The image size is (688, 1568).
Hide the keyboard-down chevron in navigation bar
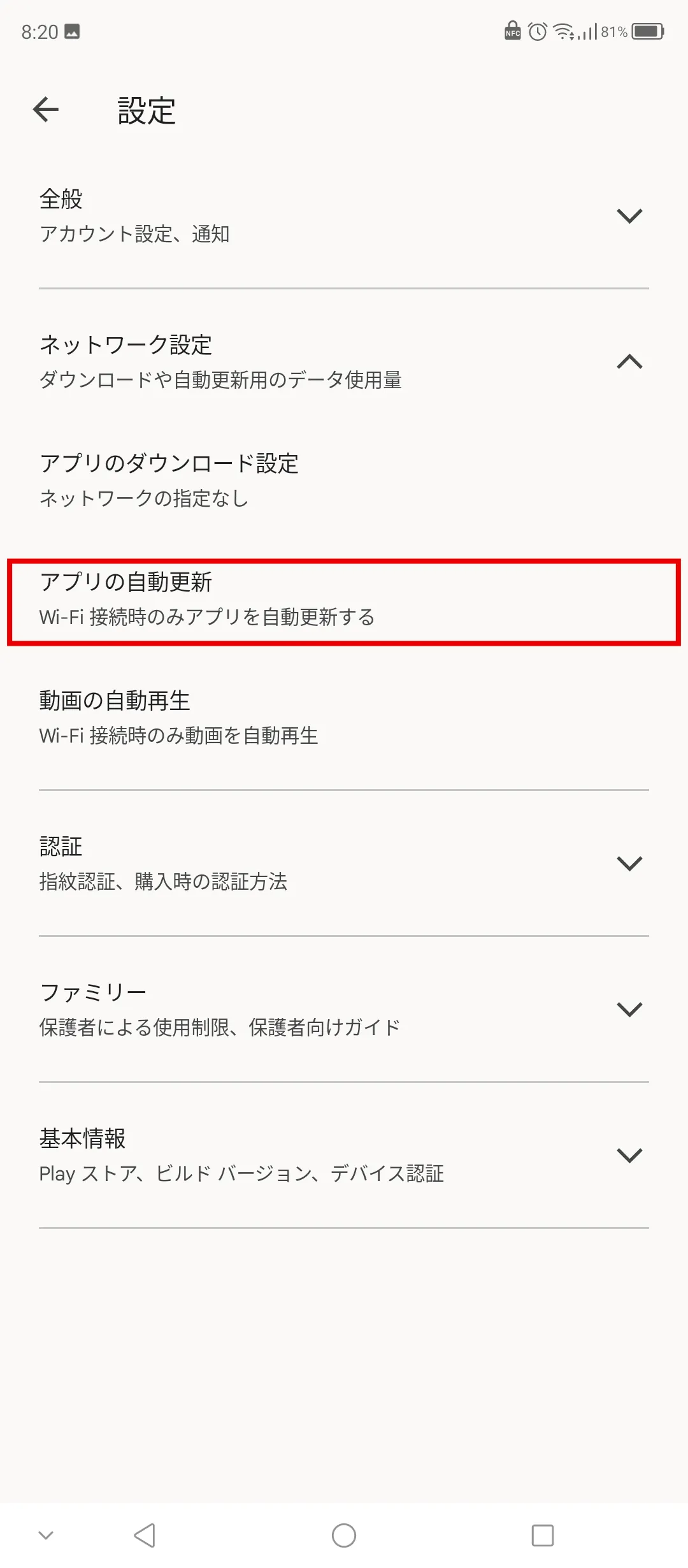(46, 1535)
